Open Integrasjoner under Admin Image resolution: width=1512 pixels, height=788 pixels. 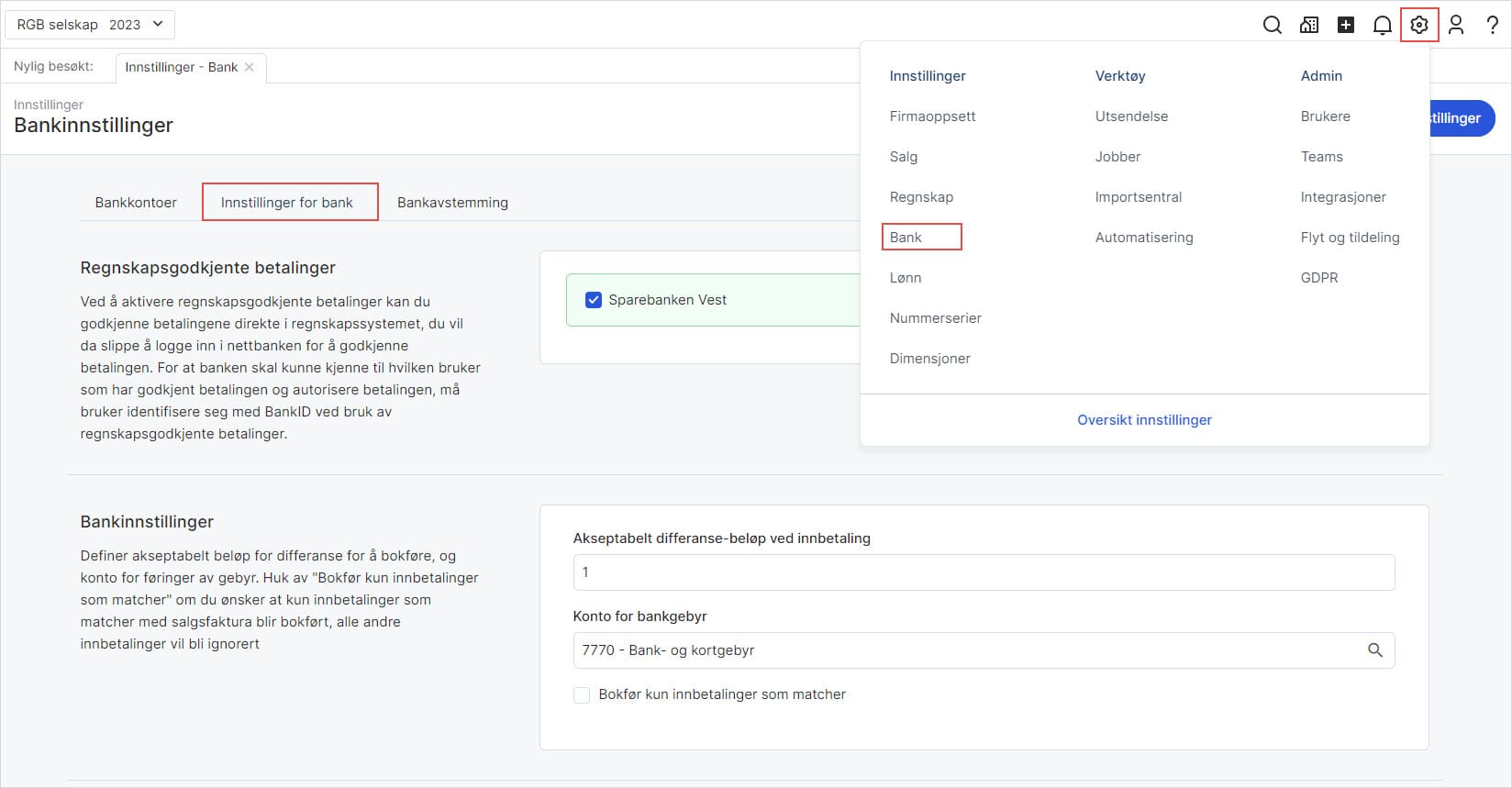pyautogui.click(x=1342, y=197)
